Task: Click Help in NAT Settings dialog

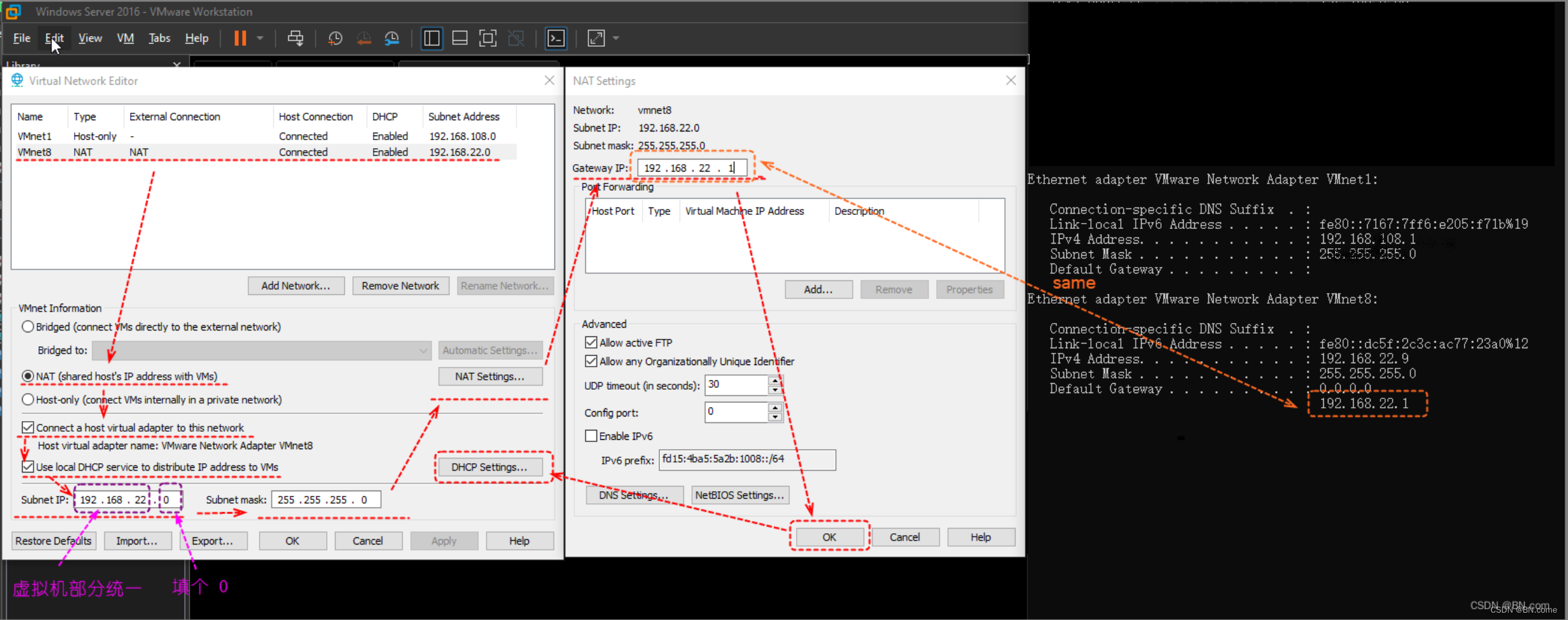Action: coord(981,537)
